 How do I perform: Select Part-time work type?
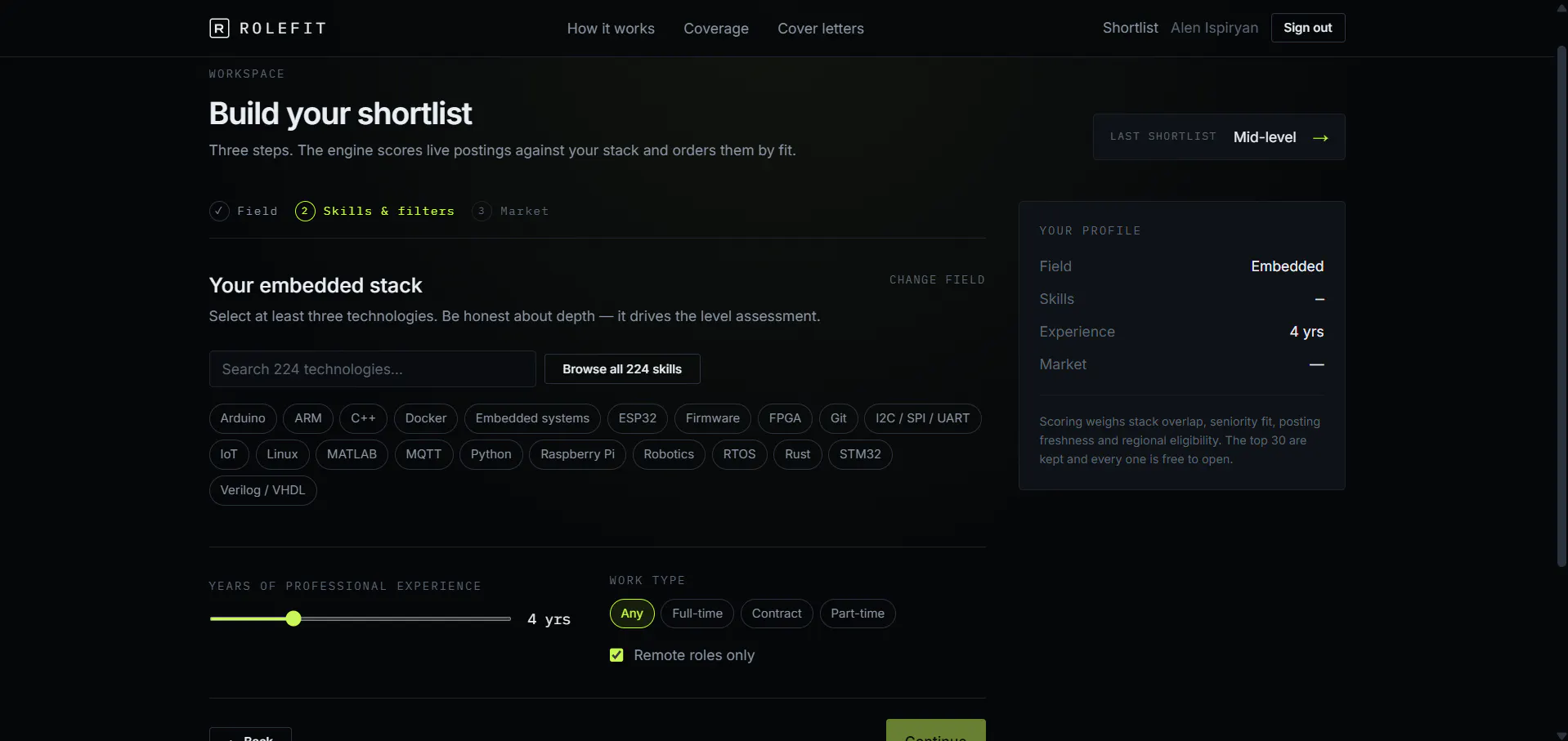tap(858, 614)
